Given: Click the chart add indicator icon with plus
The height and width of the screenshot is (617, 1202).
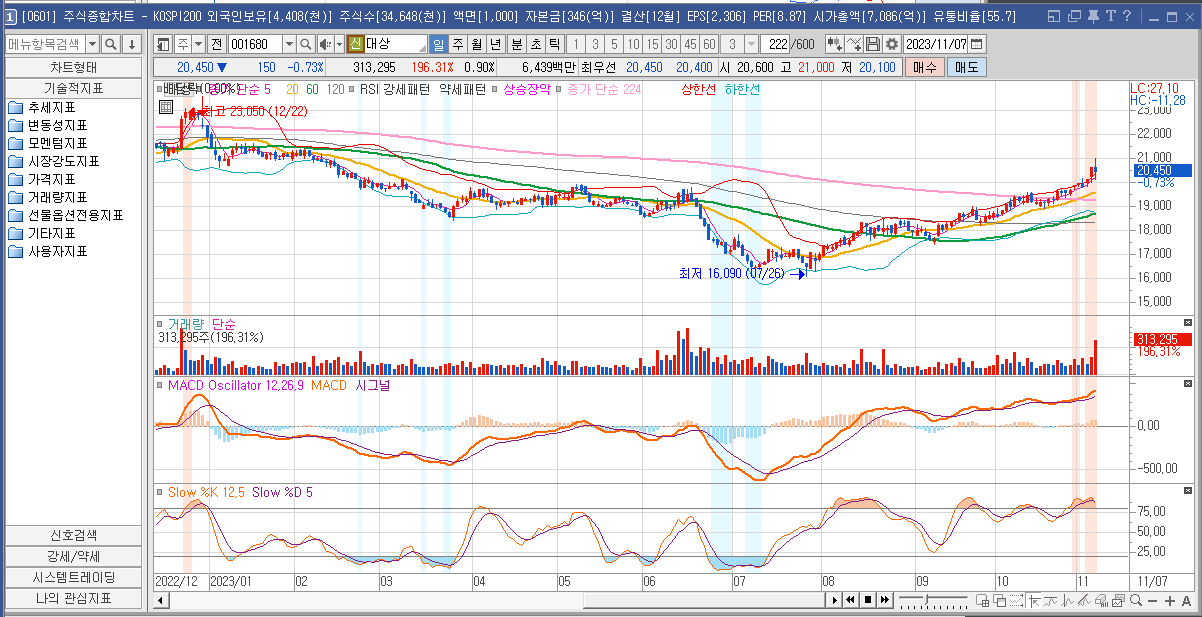Looking at the screenshot, I should (x=833, y=44).
